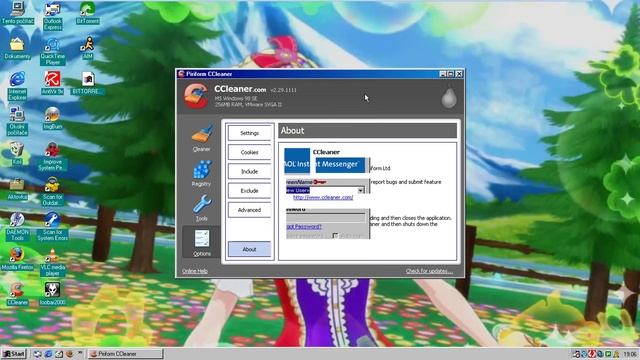Open the Cleaner section in CCleaner sidebar
Viewport: 640px width, 360px height.
coord(202,138)
